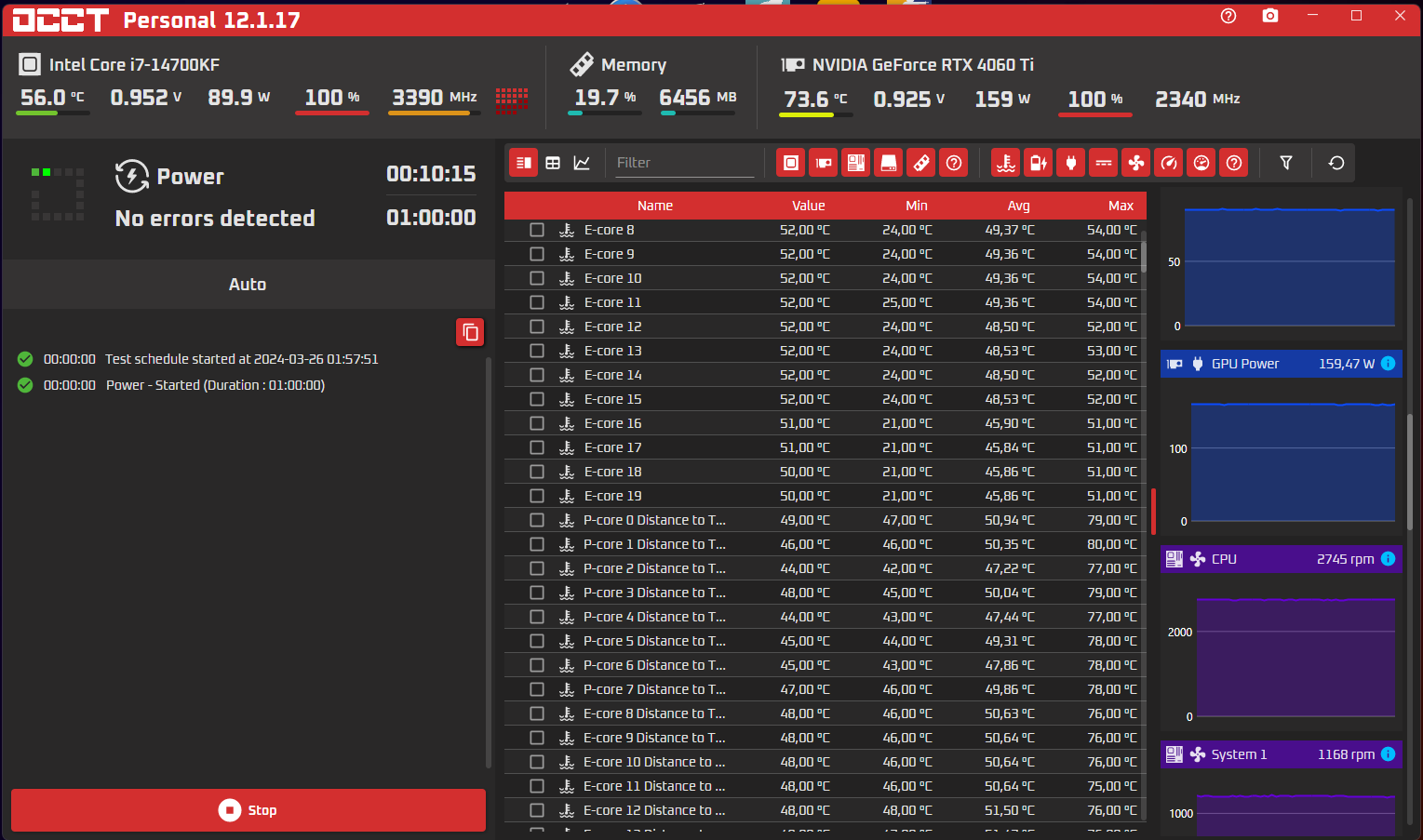The image size is (1423, 840).
Task: Copy the test log to clipboard
Action: [471, 332]
